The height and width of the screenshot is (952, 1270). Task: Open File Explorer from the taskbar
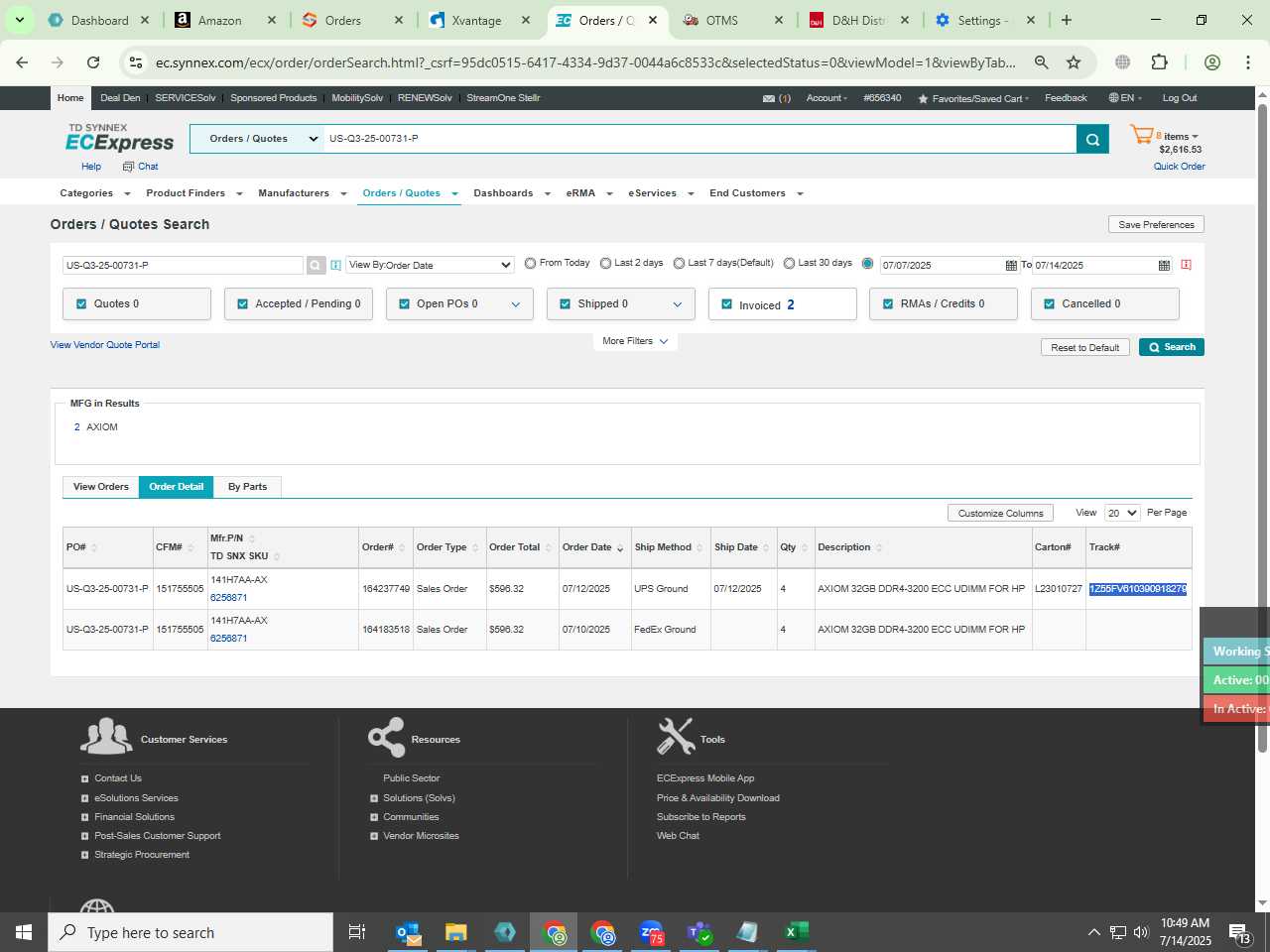455,932
